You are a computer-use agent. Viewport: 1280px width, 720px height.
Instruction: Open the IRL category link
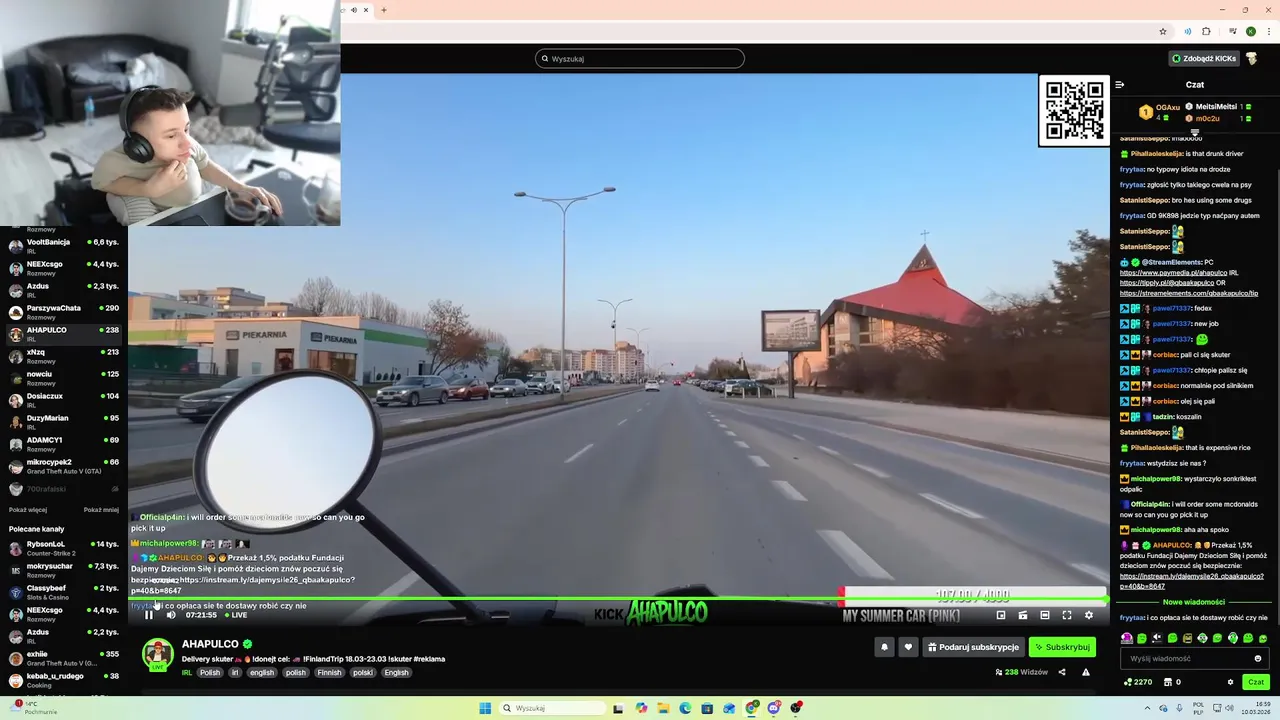tap(187, 673)
